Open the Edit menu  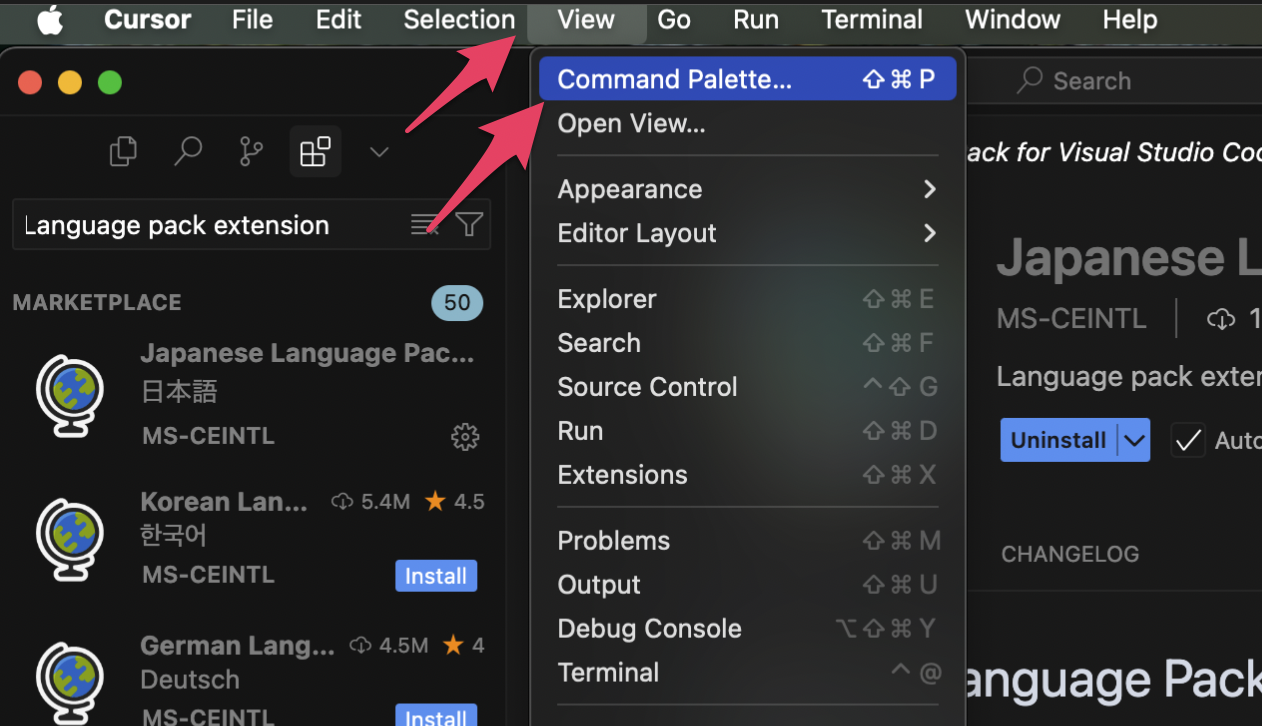tap(338, 20)
